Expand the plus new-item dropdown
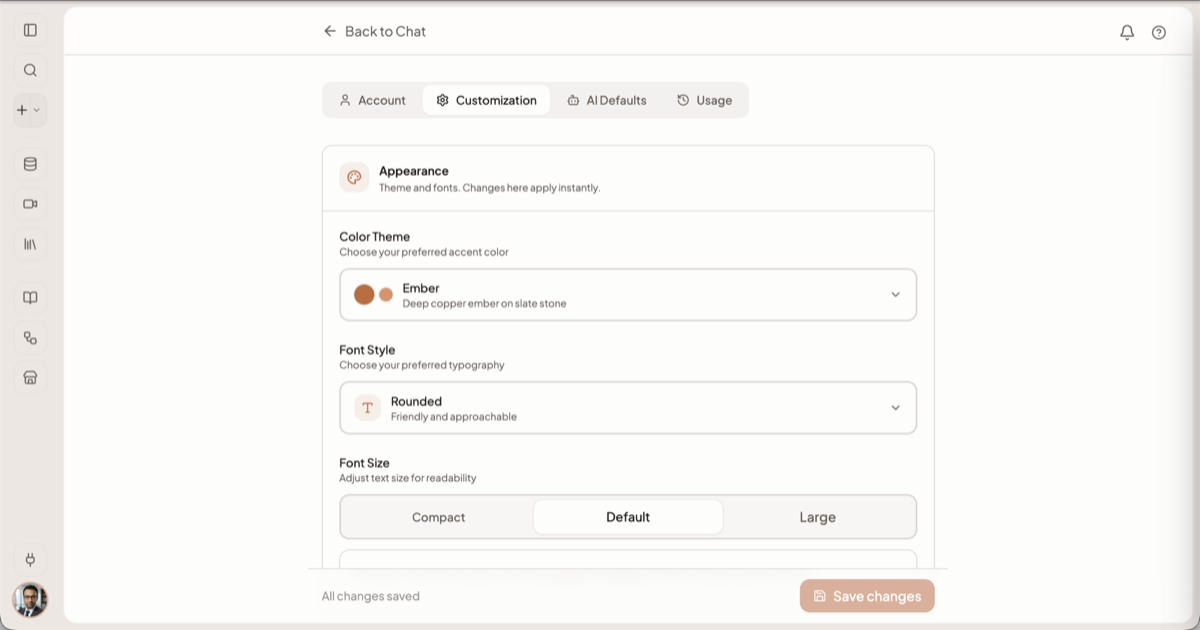Viewport: 1200px width, 630px height. (x=30, y=110)
